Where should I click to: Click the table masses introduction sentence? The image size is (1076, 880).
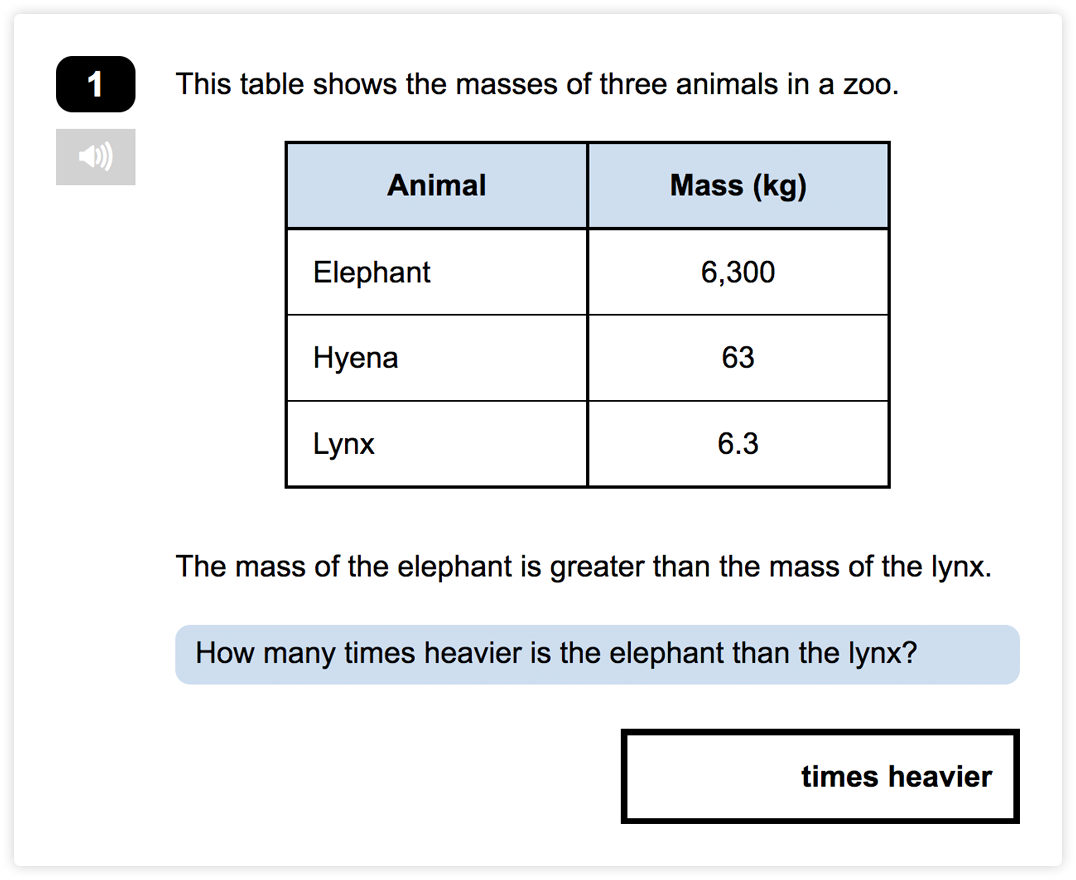537,84
